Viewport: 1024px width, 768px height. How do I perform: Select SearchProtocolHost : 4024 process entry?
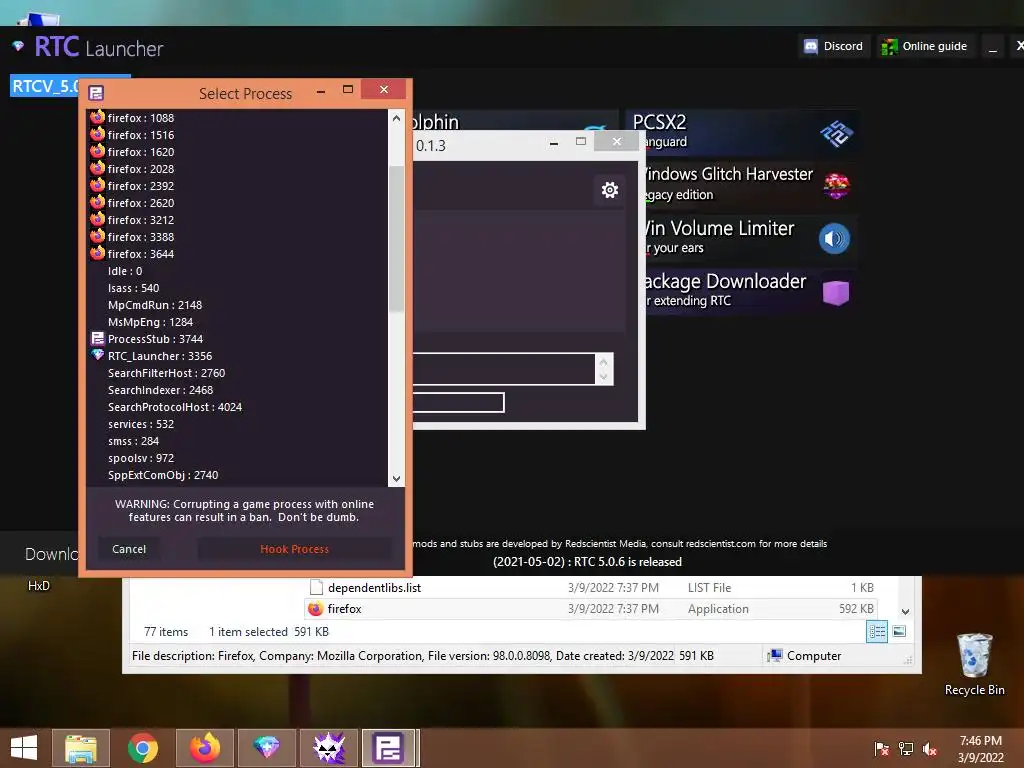(238, 407)
